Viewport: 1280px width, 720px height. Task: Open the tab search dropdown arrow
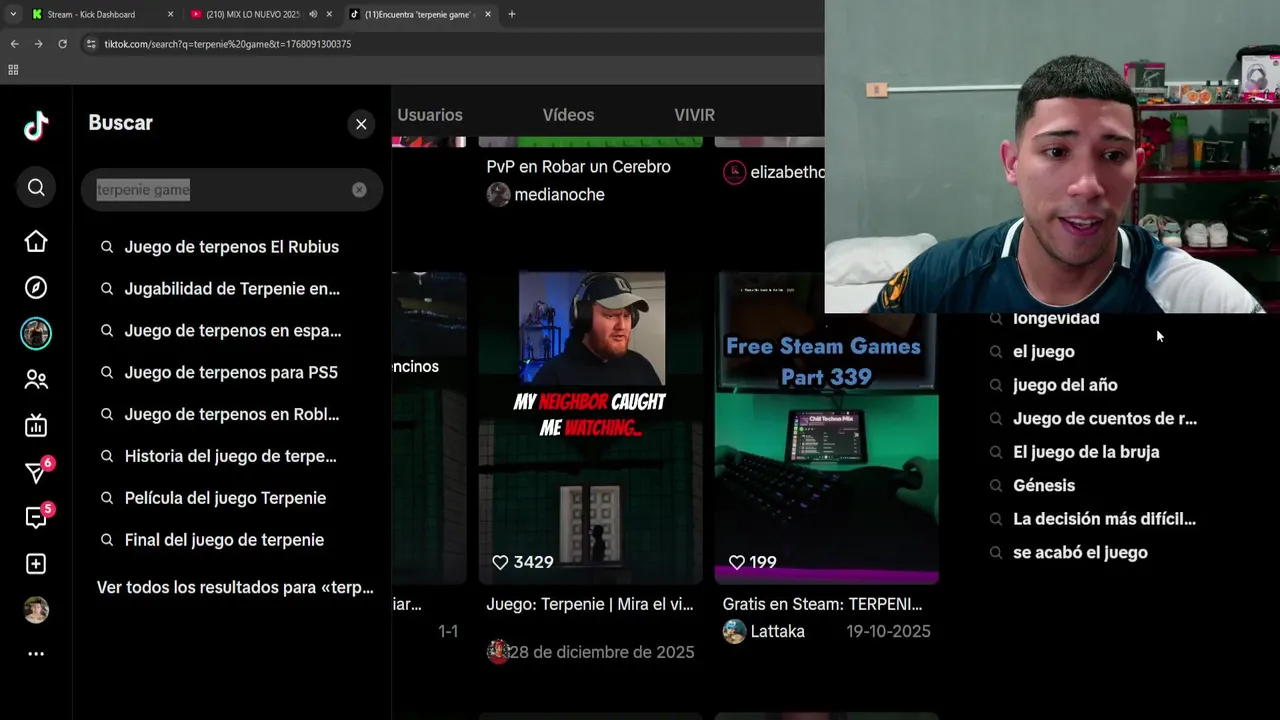12,14
